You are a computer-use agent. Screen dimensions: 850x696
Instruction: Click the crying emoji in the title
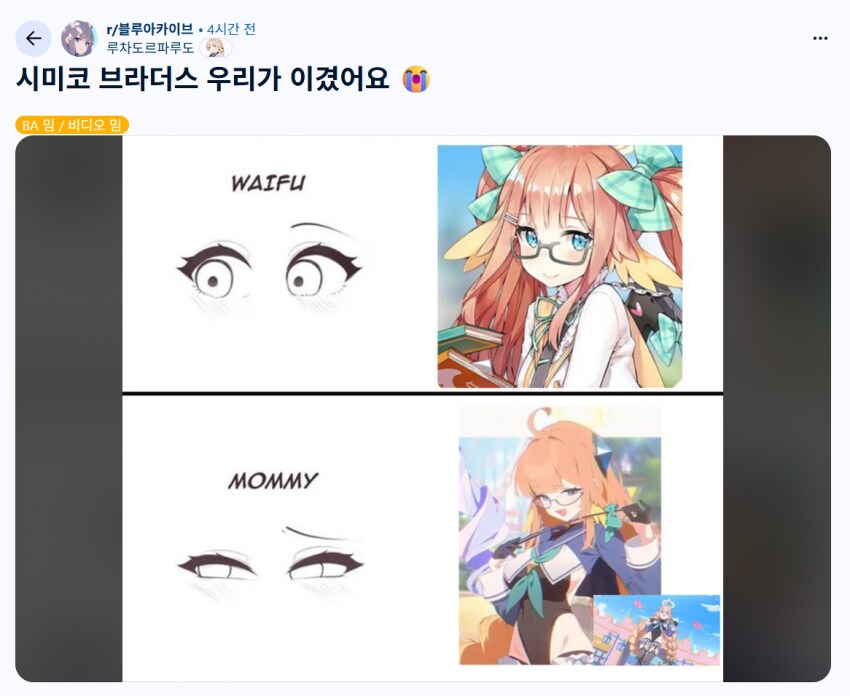pyautogui.click(x=416, y=79)
